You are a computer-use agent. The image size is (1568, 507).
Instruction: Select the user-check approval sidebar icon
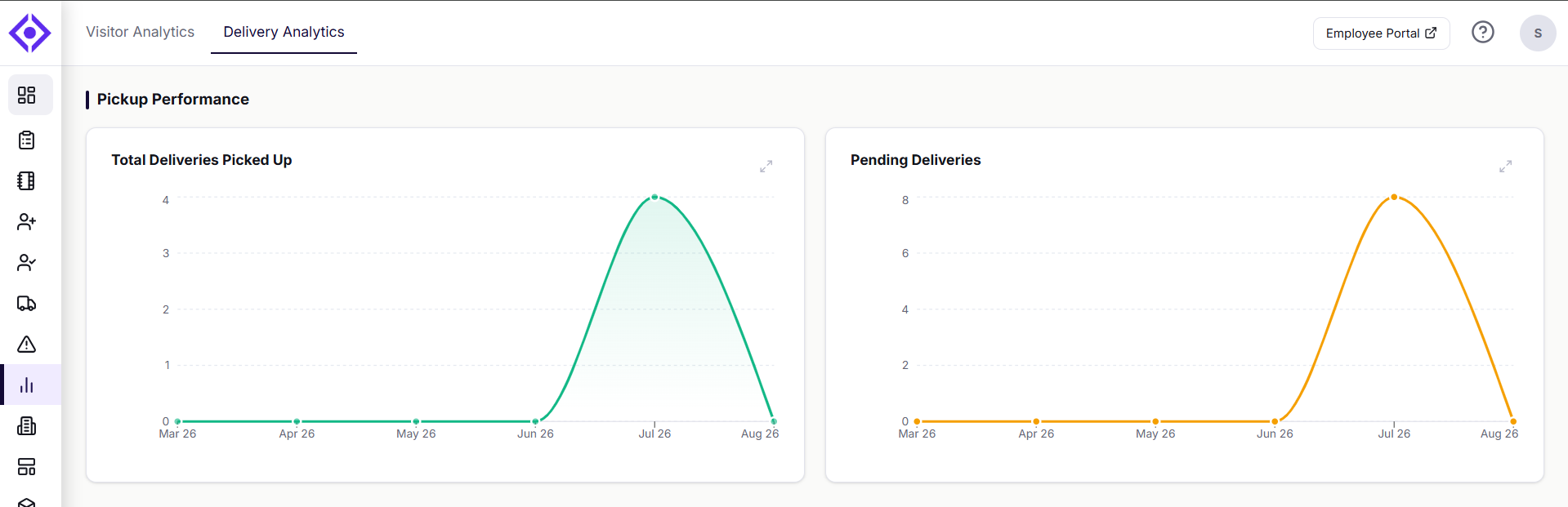point(27,263)
